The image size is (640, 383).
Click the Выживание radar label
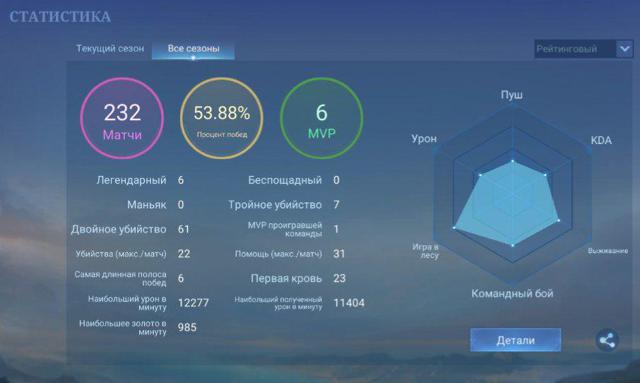click(608, 251)
